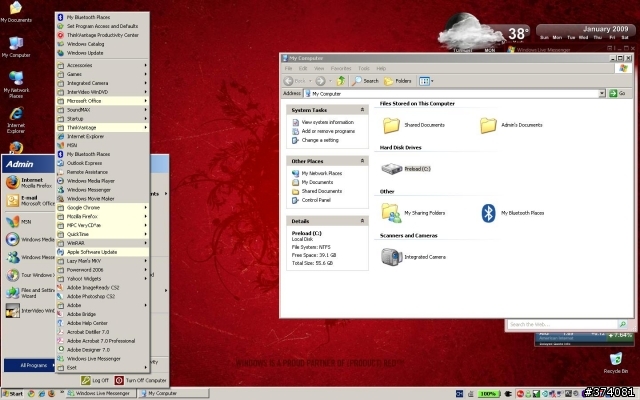Viewport: 640px width, 400px height.
Task: Go up one folder level
Action: pyautogui.click(x=341, y=81)
